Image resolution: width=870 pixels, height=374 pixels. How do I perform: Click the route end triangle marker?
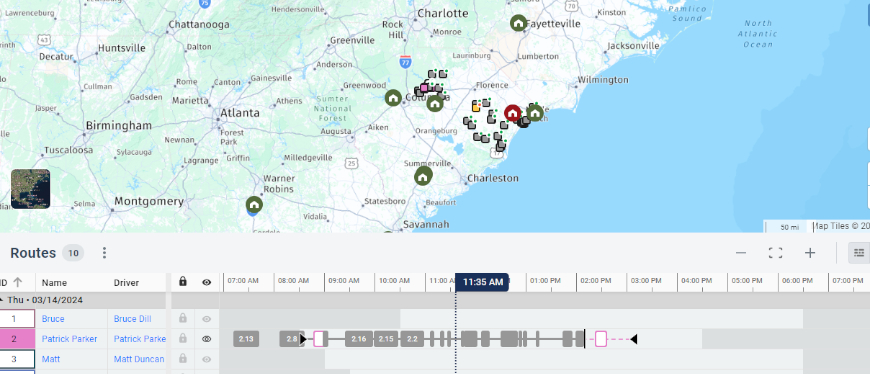tap(634, 339)
